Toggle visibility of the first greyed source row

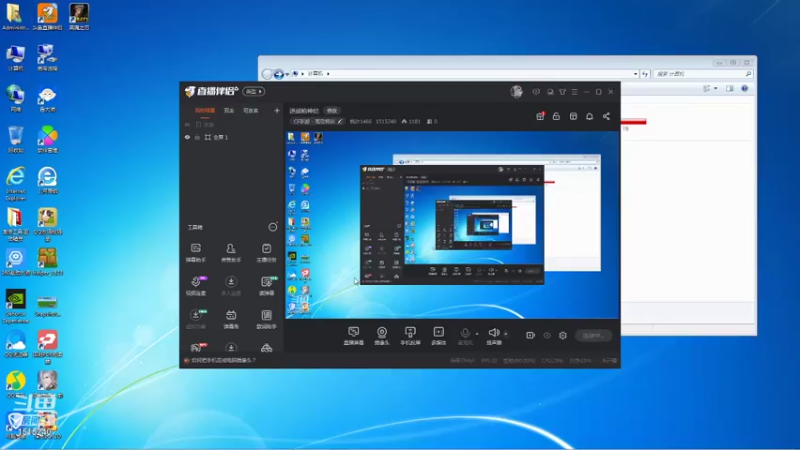187,124
